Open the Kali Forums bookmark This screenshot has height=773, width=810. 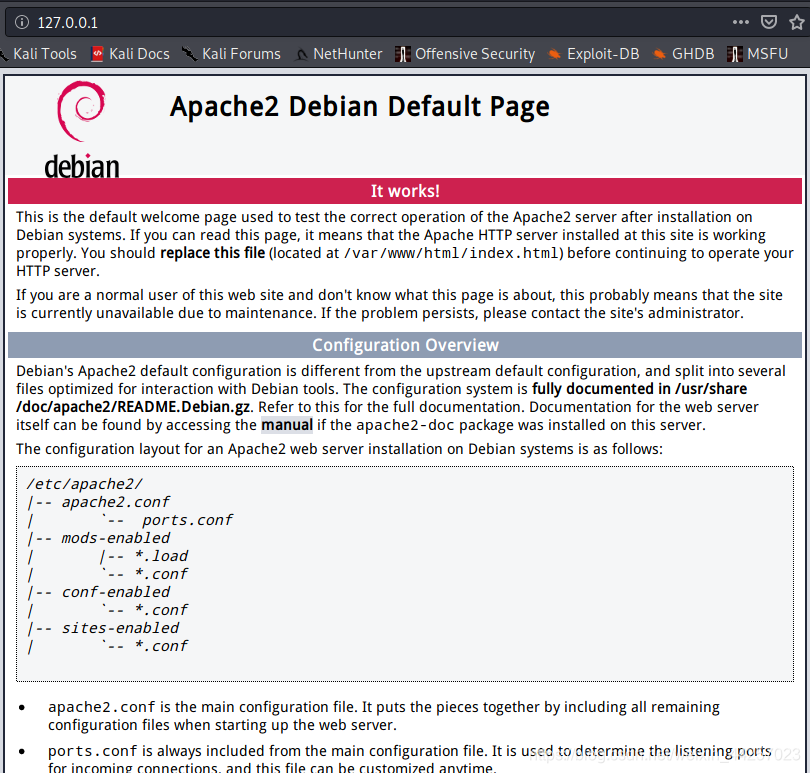coord(231,54)
